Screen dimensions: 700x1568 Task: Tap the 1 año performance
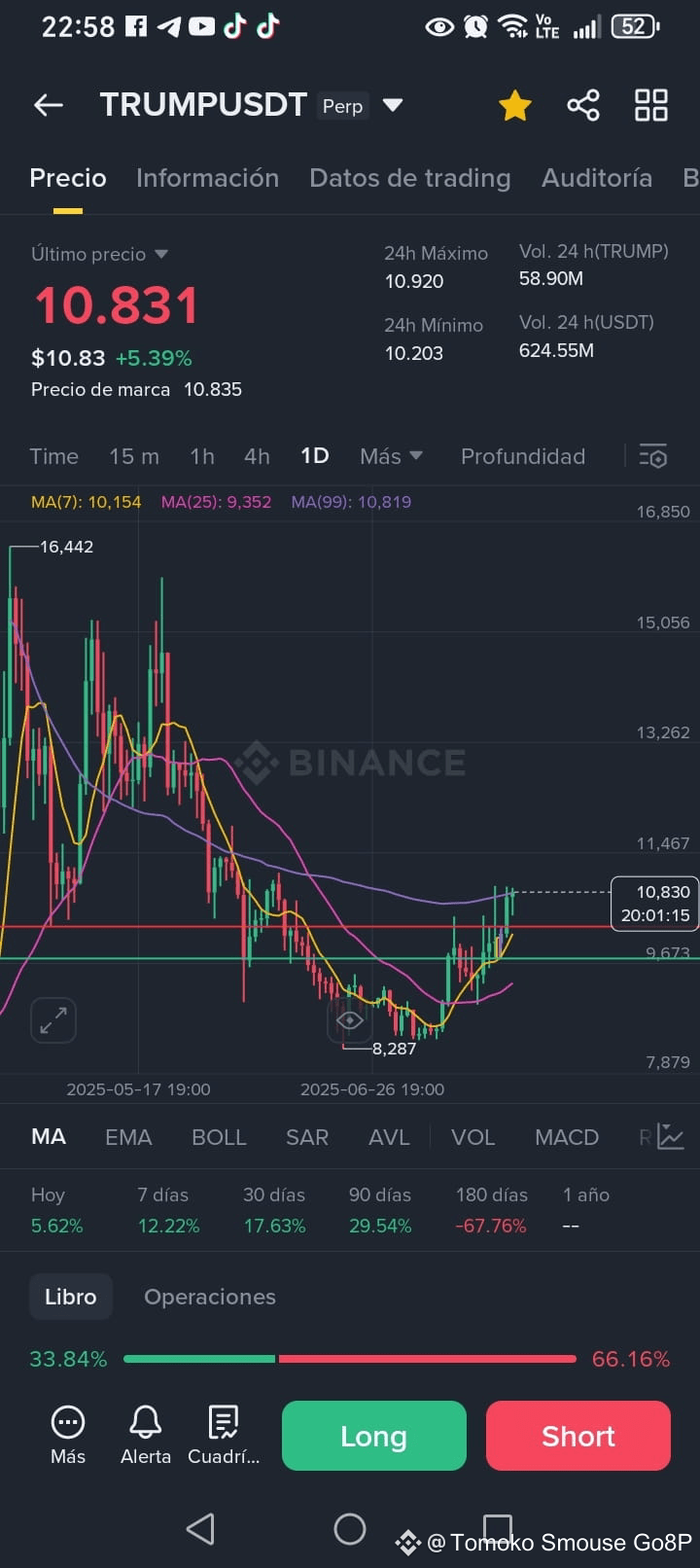(x=586, y=1210)
